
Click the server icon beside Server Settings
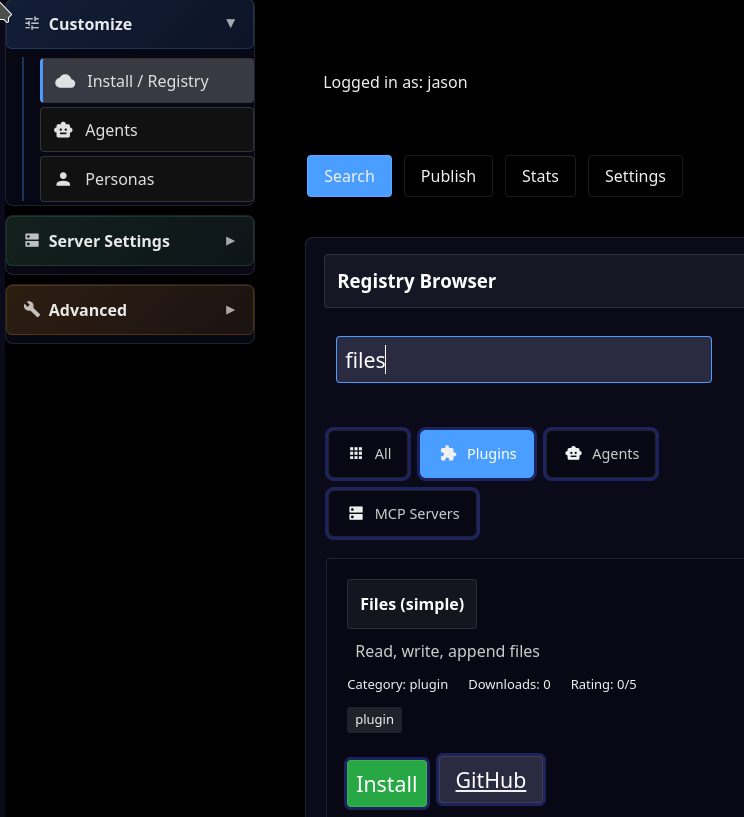(32, 241)
